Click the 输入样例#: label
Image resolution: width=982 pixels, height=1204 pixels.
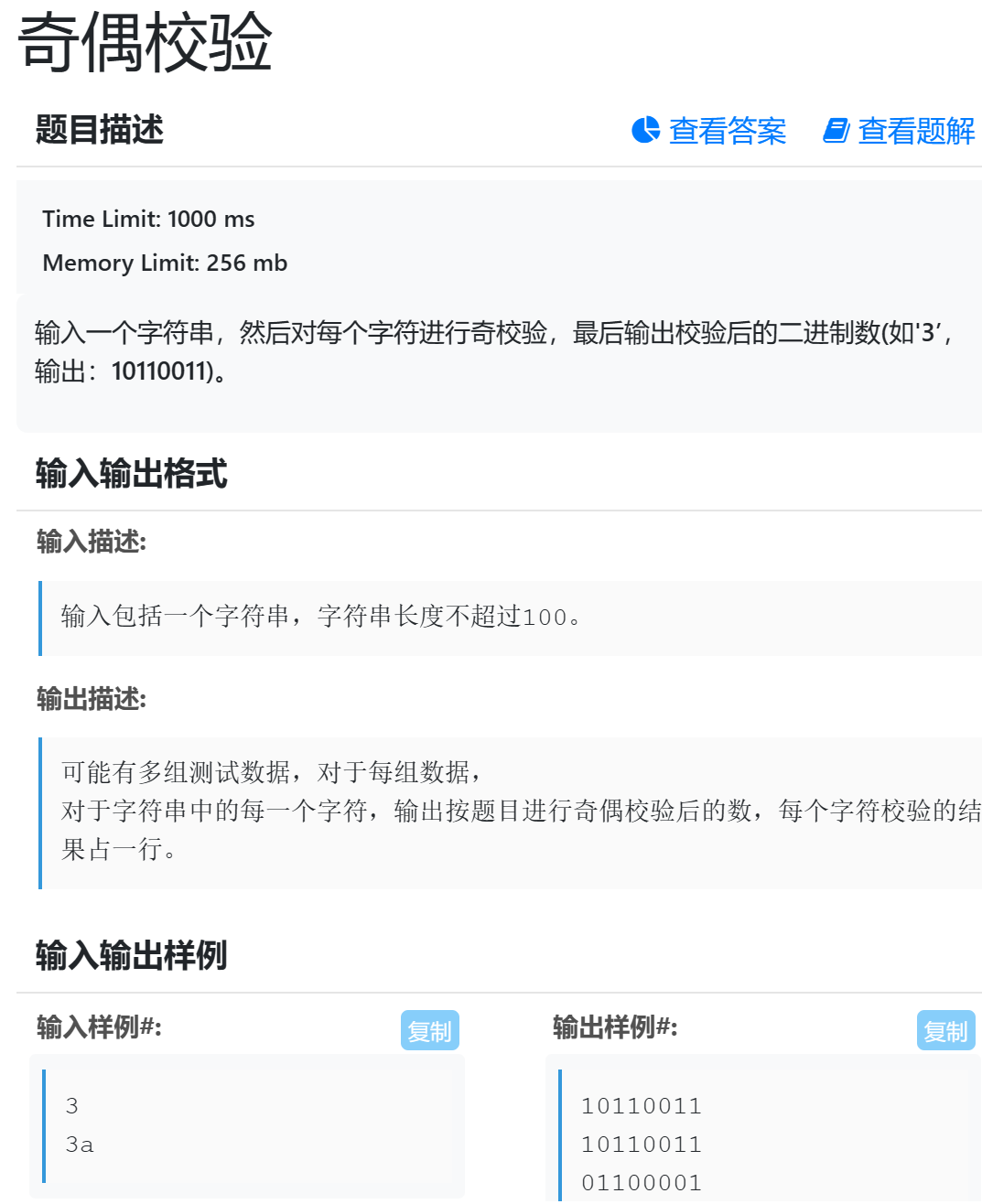(x=99, y=1027)
